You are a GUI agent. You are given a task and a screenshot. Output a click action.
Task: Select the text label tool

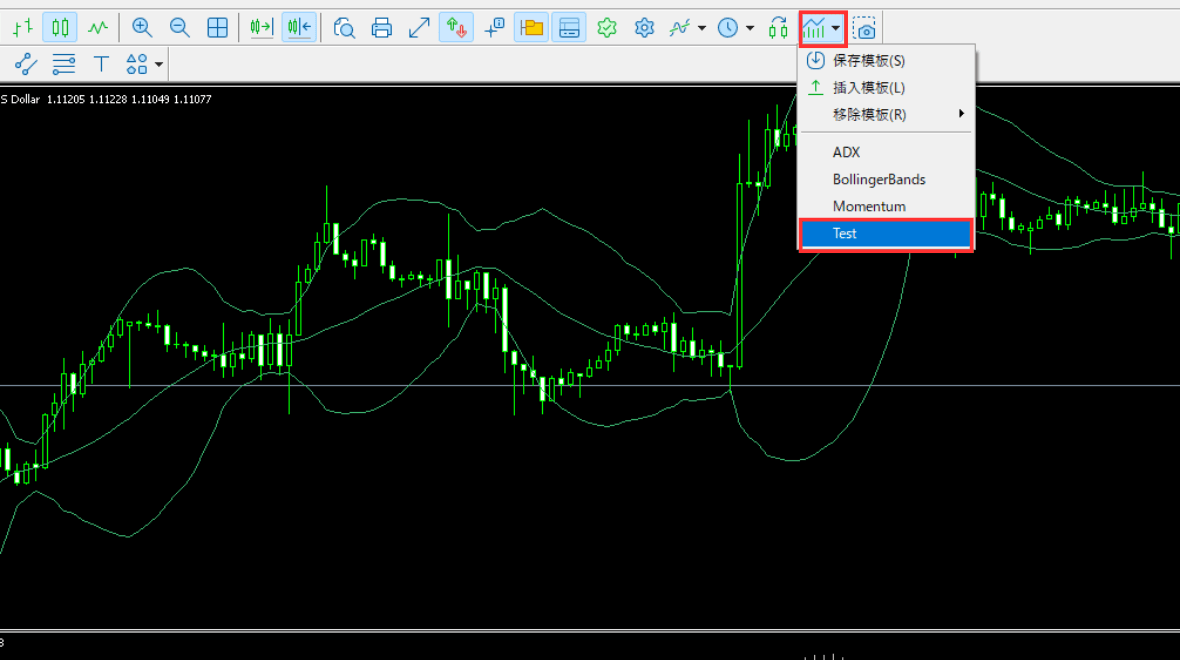[101, 65]
